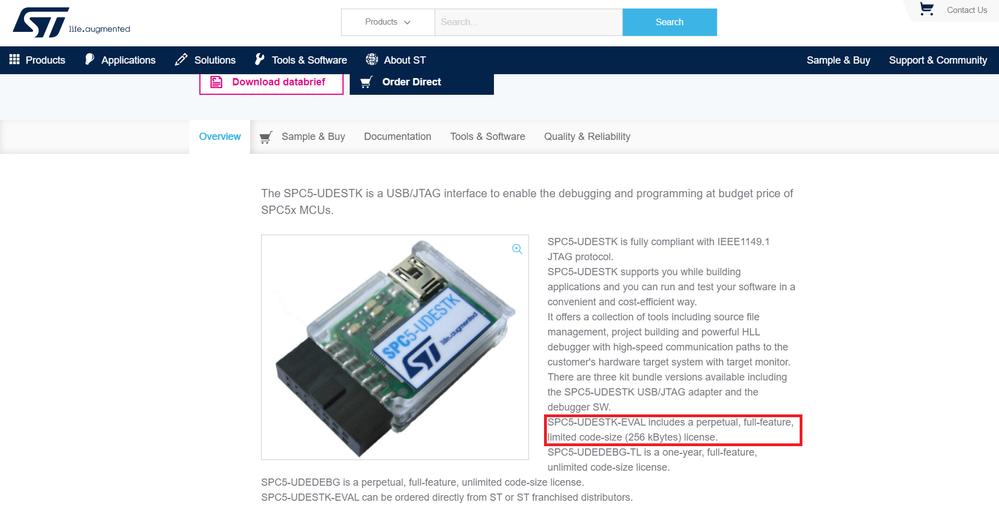Screen dimensions: 999x507
Task: Click text 'SPC5-UDESTK is fully compliant with IEEE1149.1'
Action: [x=659, y=242]
